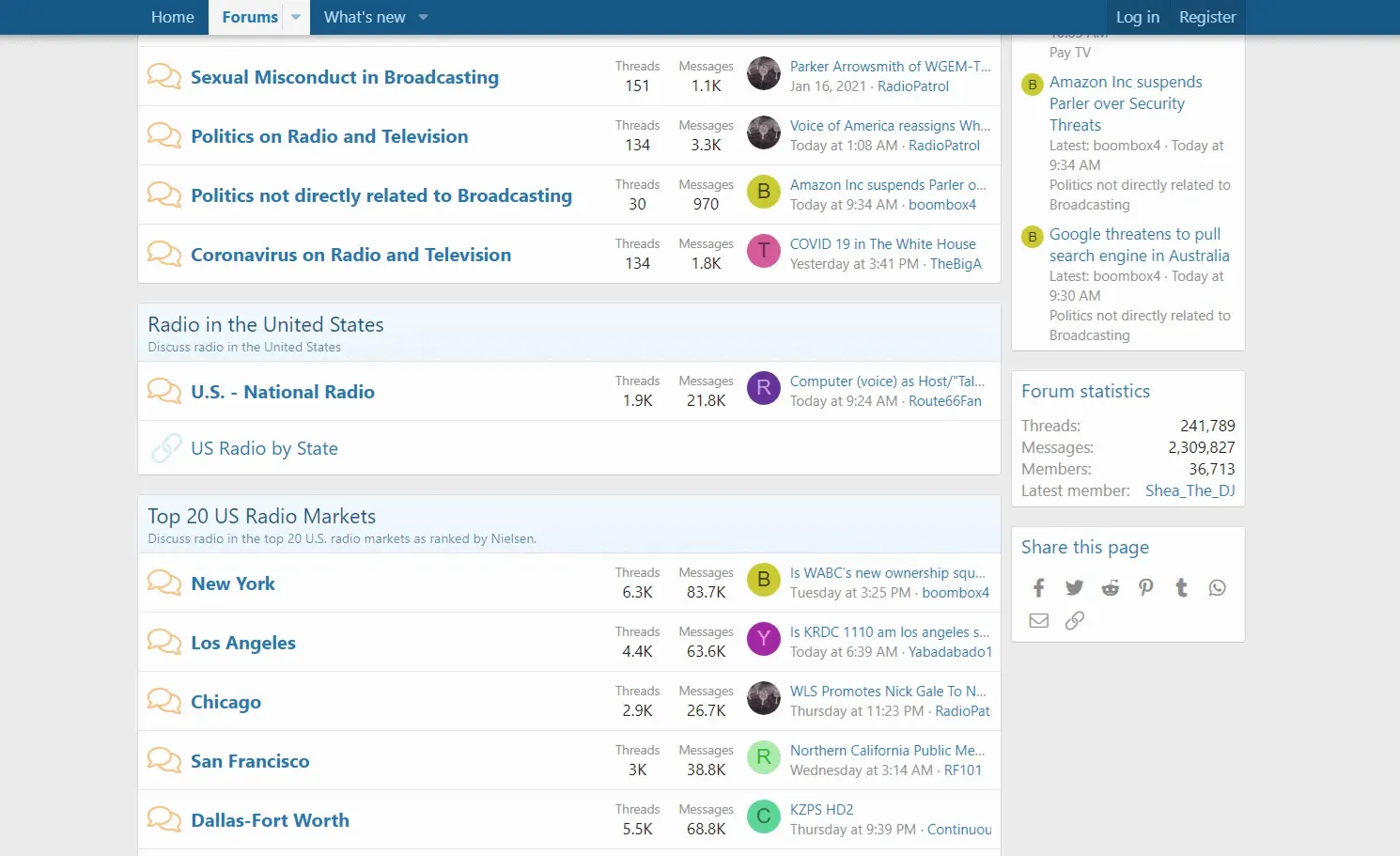Share this page on Facebook

tap(1038, 587)
